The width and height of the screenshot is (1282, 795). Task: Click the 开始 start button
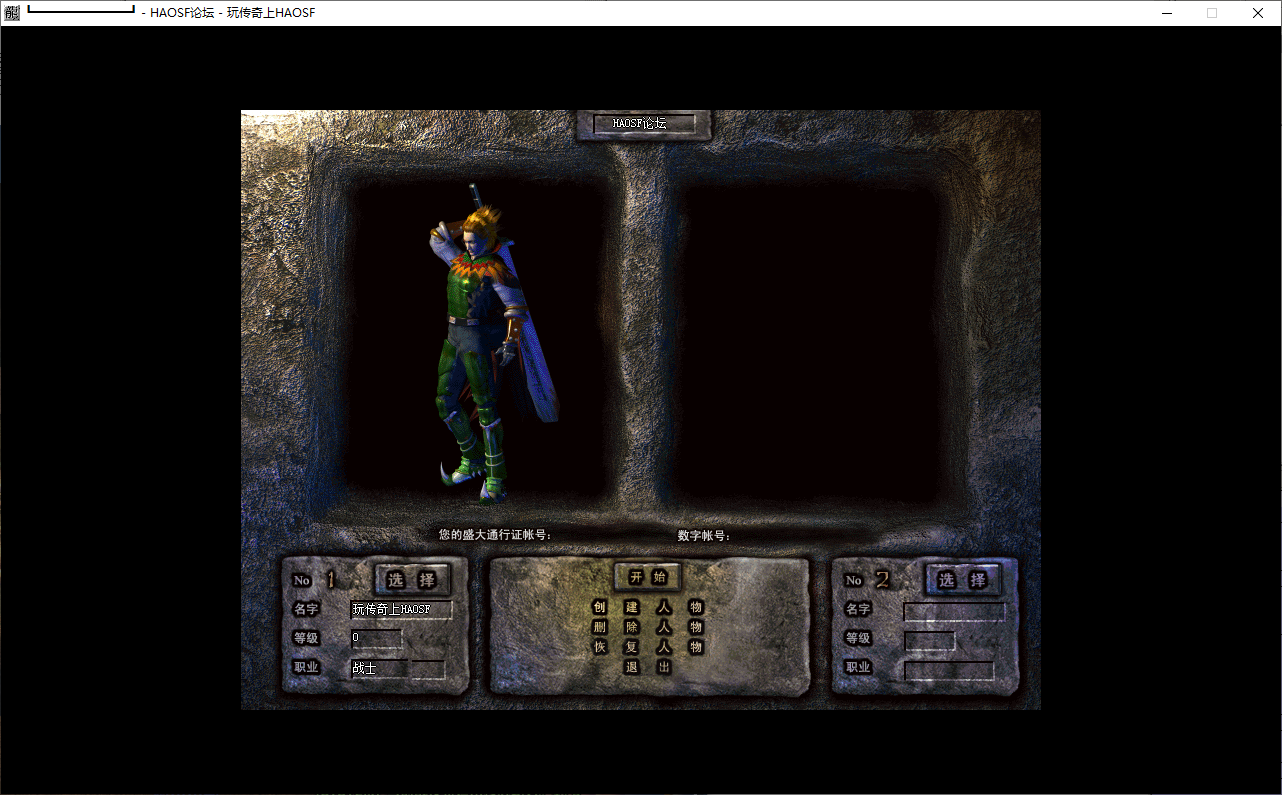[647, 577]
